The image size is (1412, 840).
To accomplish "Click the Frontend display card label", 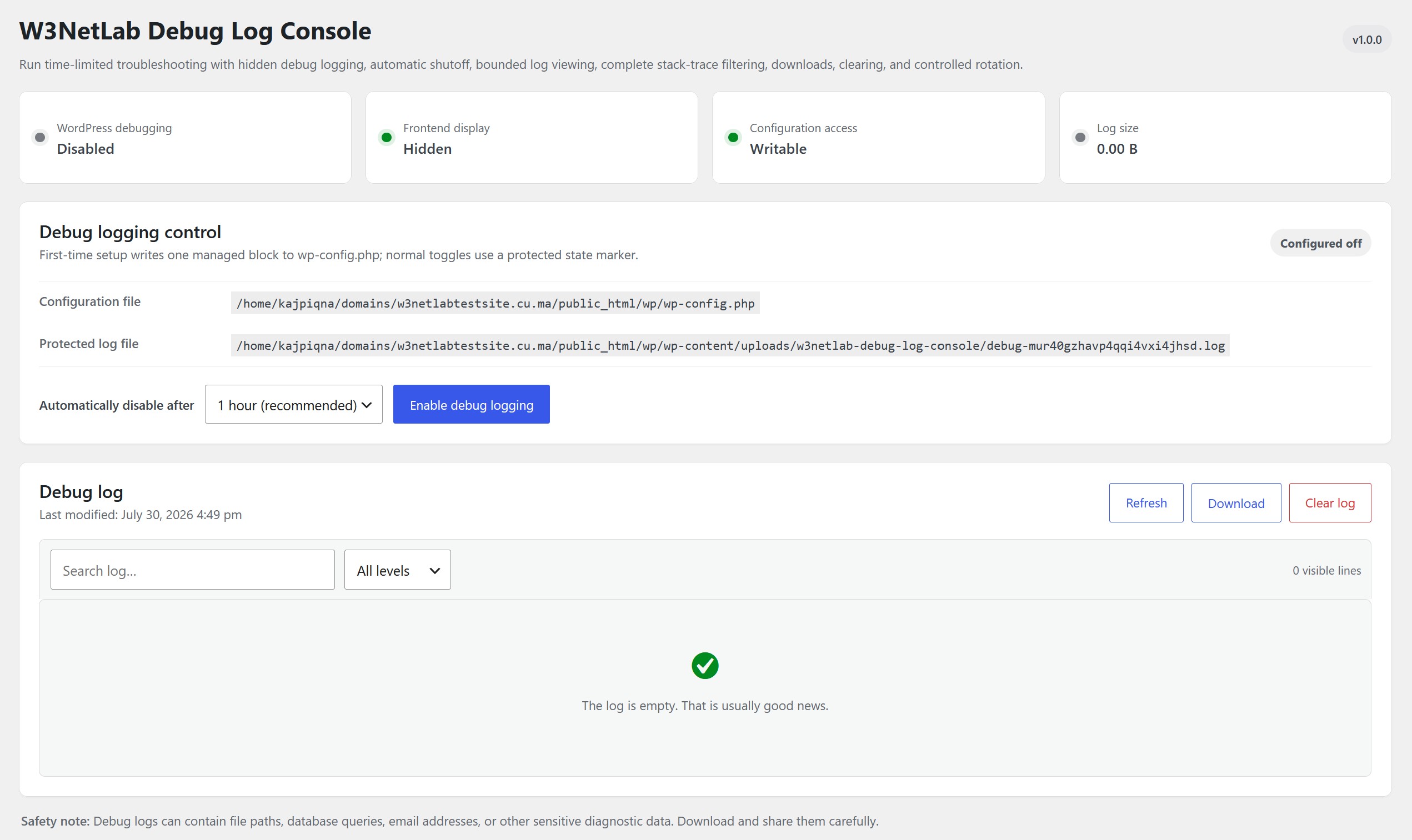I will pos(447,128).
